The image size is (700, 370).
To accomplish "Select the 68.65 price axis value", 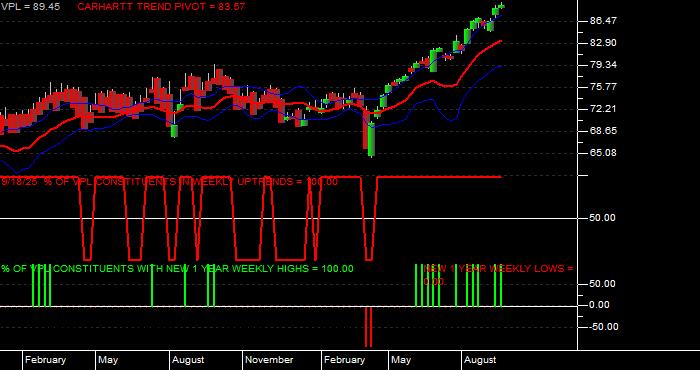I will [604, 130].
